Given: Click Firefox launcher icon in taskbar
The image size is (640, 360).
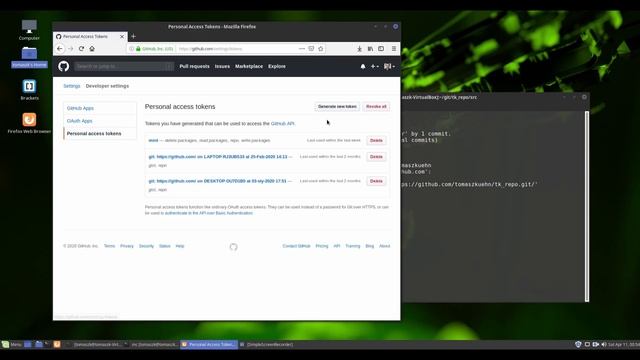Looking at the screenshot, I should point(57,344).
